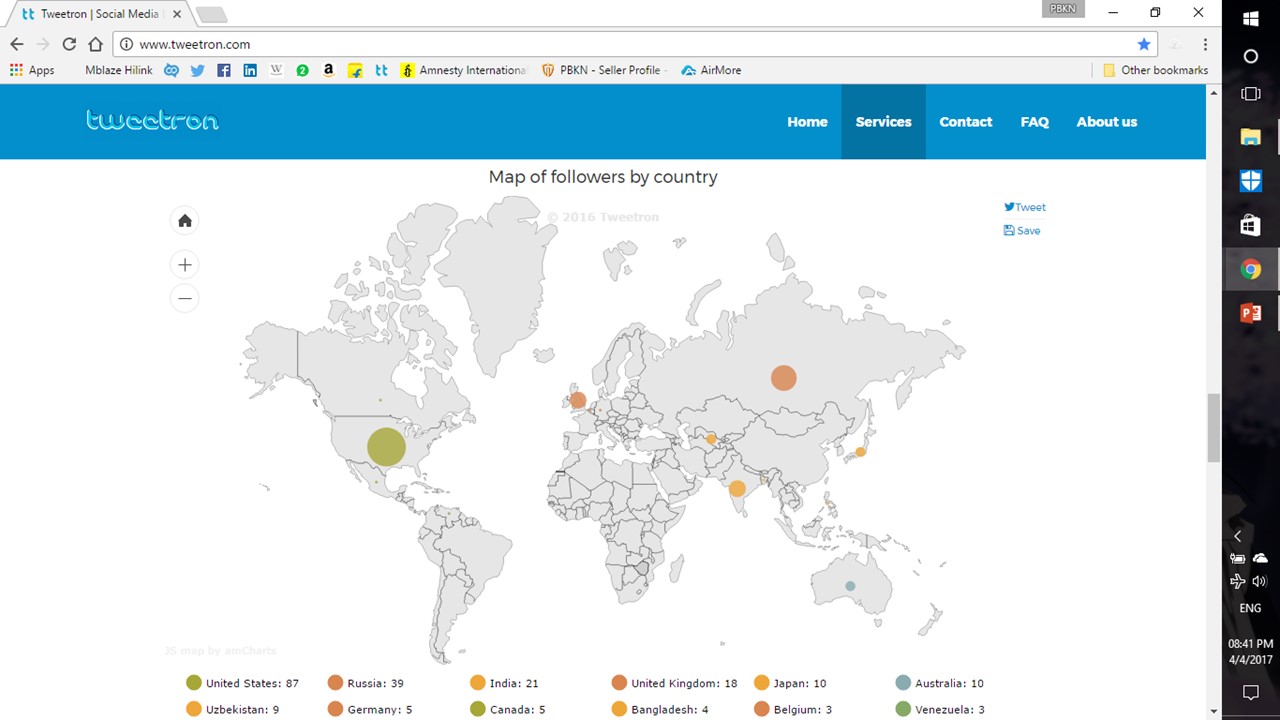
Task: Open the Twitter bookmark icon
Action: coord(197,70)
